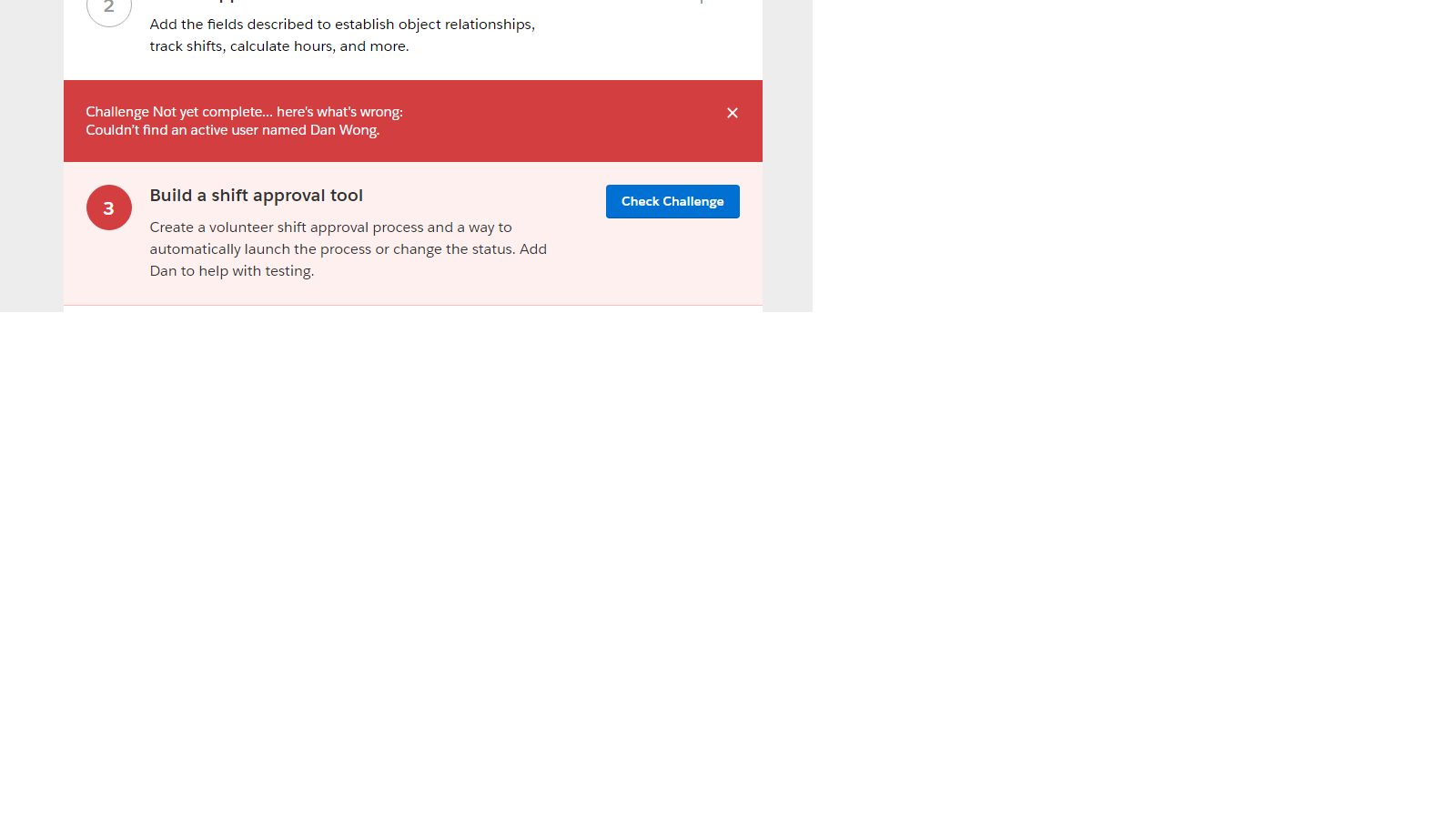Select the step 3 red circle badge
1456x819 pixels.
109,207
